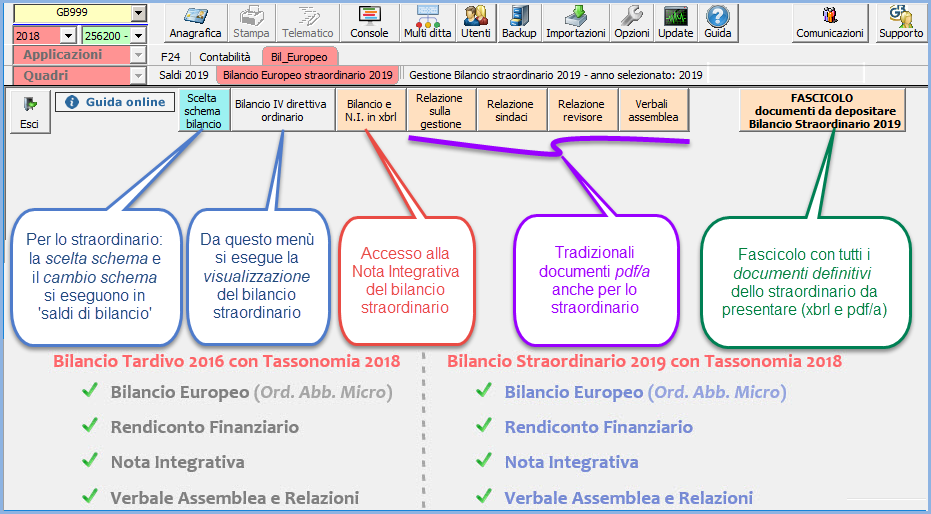The height and width of the screenshot is (514, 931).
Task: Expand the Quadri dropdown
Action: point(138,76)
